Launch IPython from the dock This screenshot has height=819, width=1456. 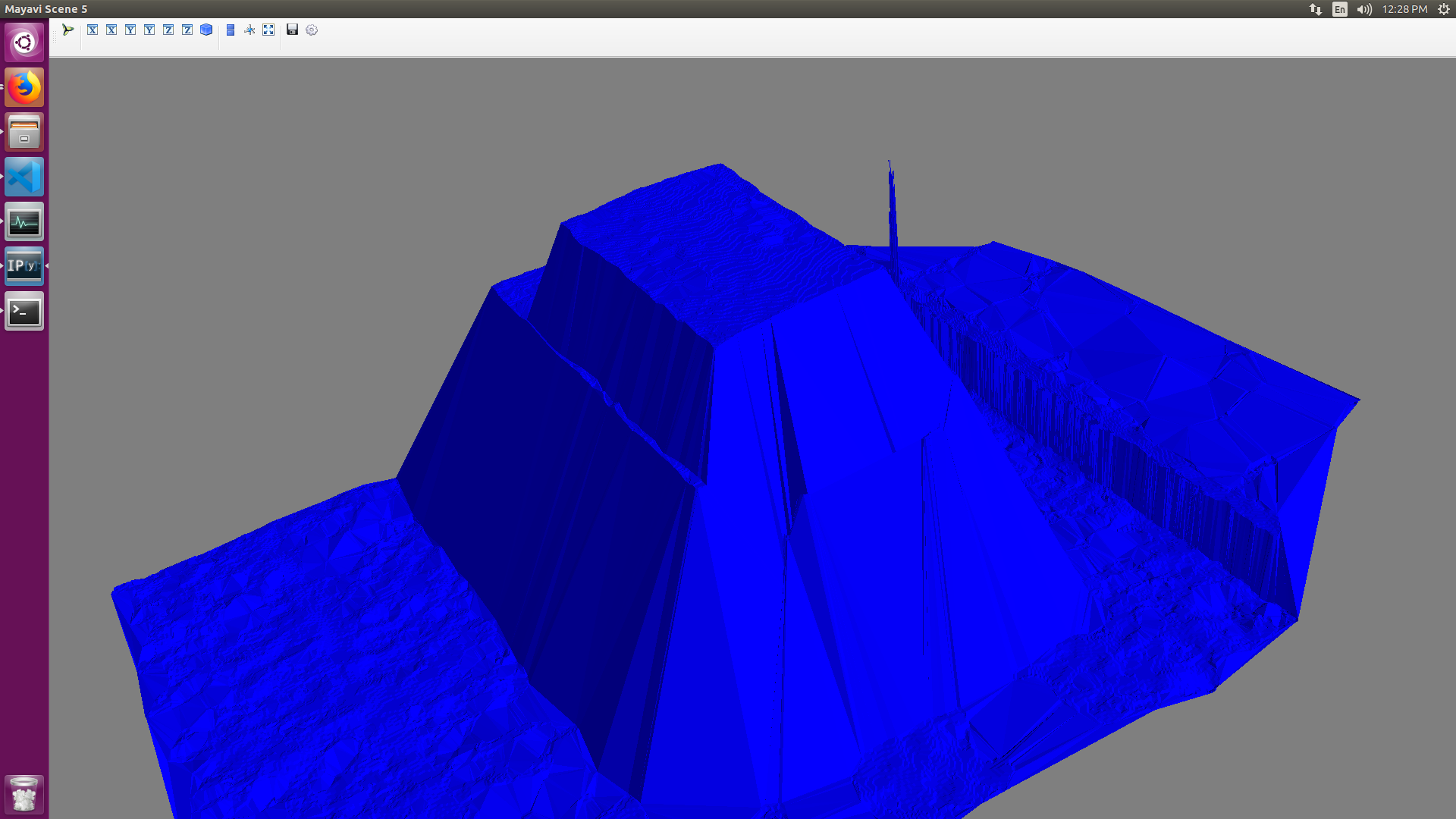[x=24, y=266]
